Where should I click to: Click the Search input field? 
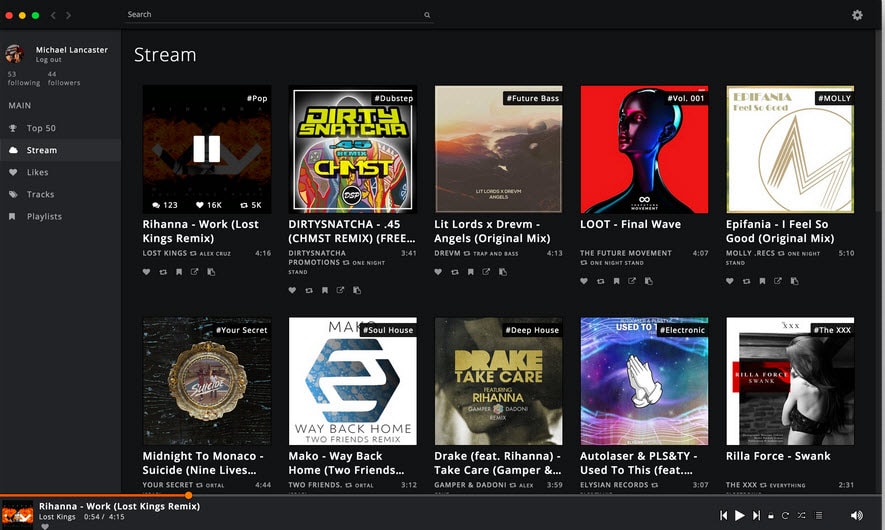click(x=275, y=15)
